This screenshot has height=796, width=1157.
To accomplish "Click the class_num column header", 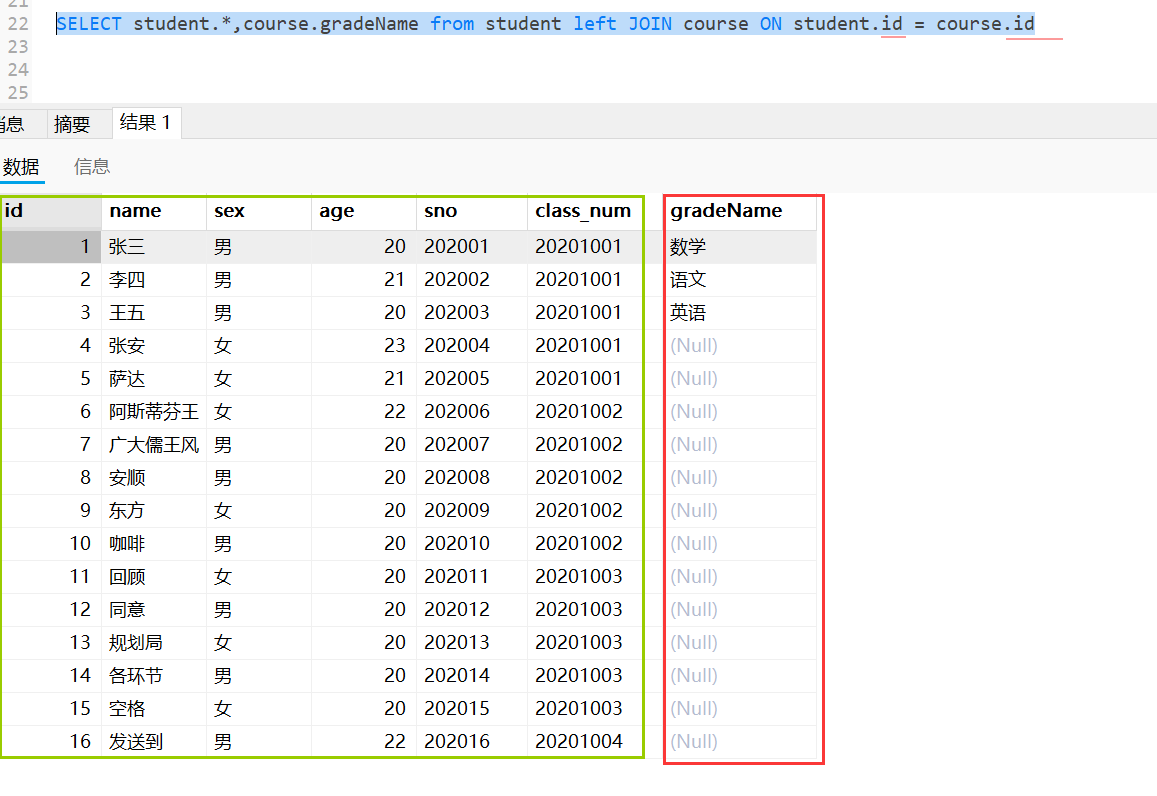I will [x=584, y=211].
